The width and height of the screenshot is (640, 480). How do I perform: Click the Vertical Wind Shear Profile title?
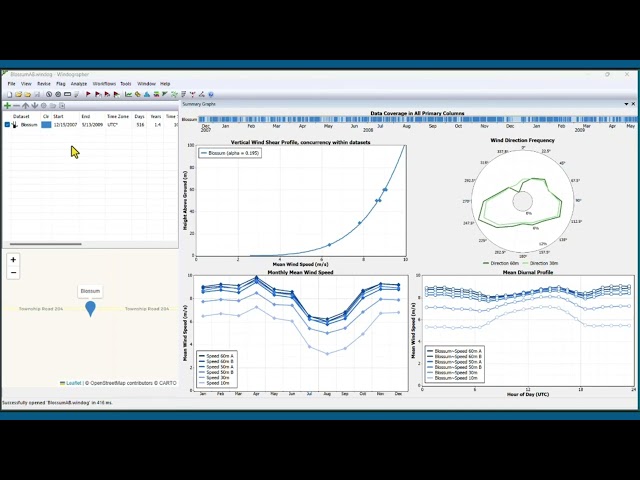pos(300,142)
